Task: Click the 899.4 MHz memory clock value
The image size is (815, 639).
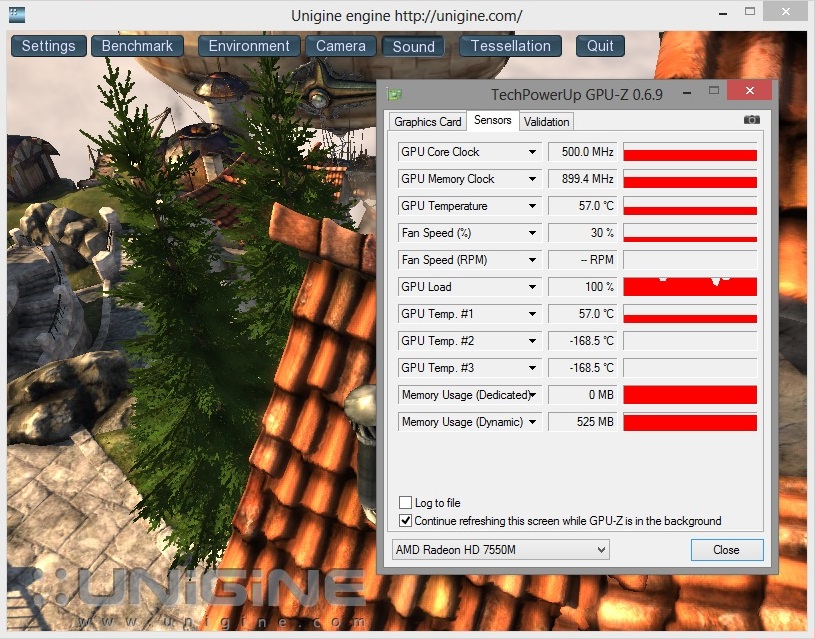Action: pos(583,179)
